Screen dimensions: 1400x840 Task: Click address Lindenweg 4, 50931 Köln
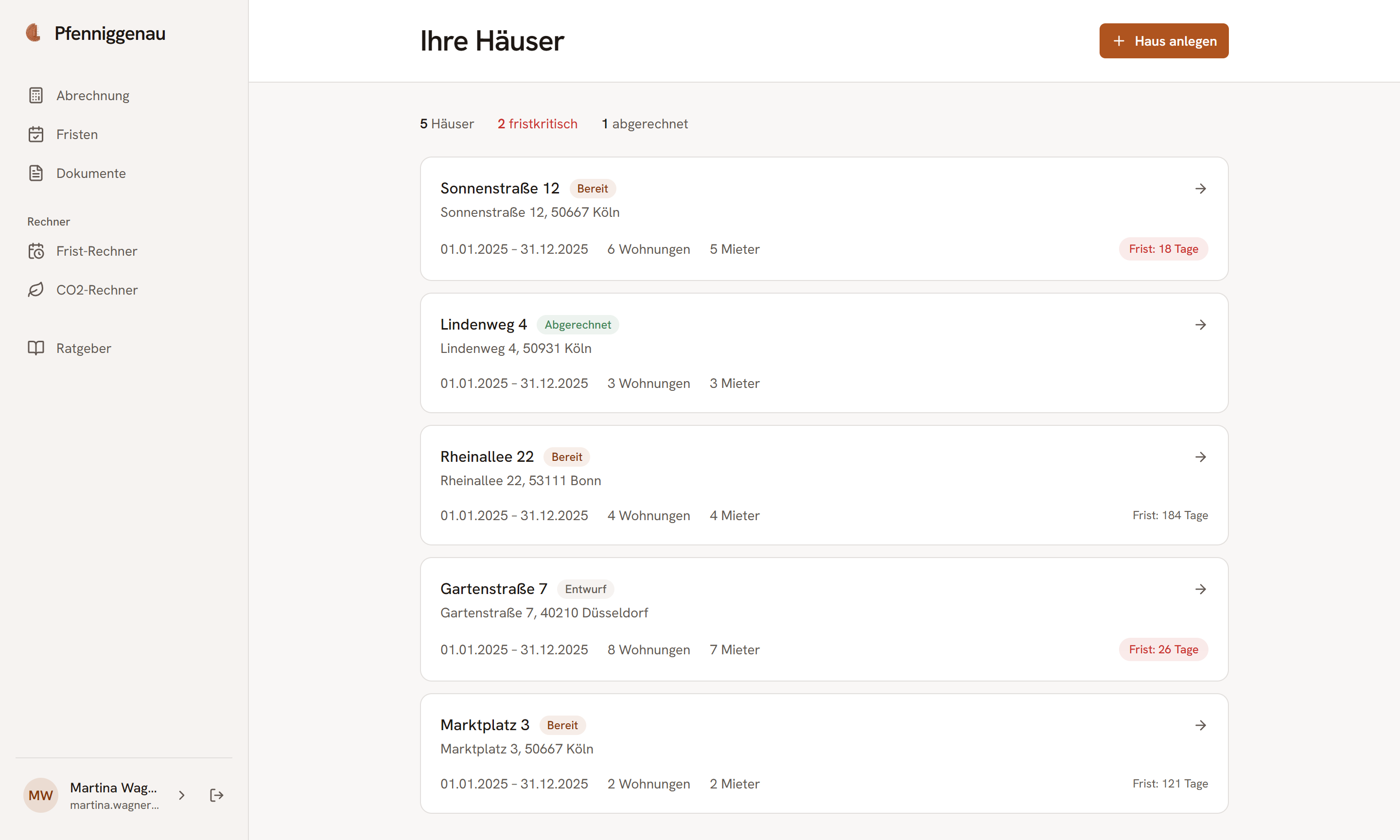point(516,348)
